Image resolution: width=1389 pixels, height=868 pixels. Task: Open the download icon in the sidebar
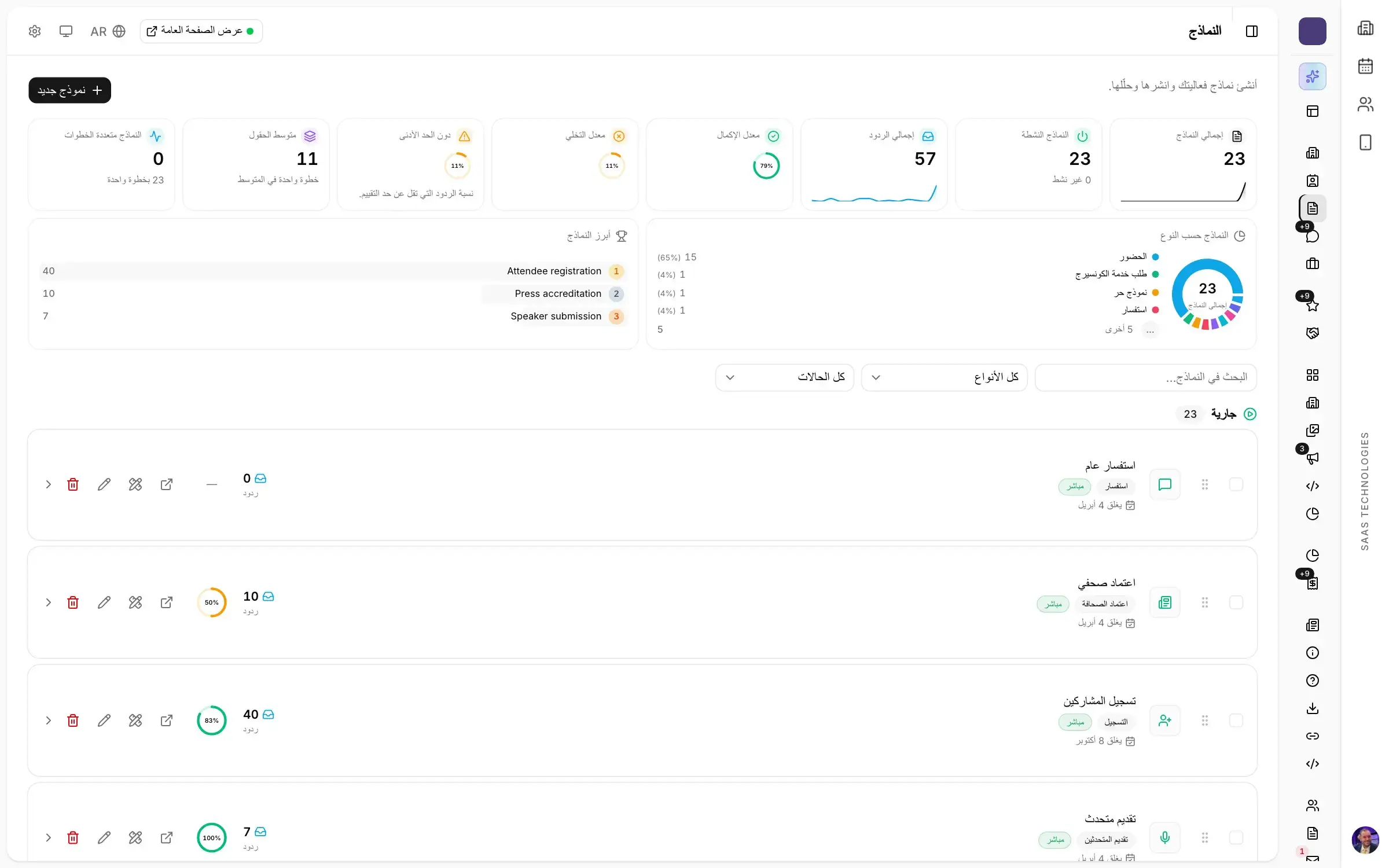pyautogui.click(x=1313, y=708)
